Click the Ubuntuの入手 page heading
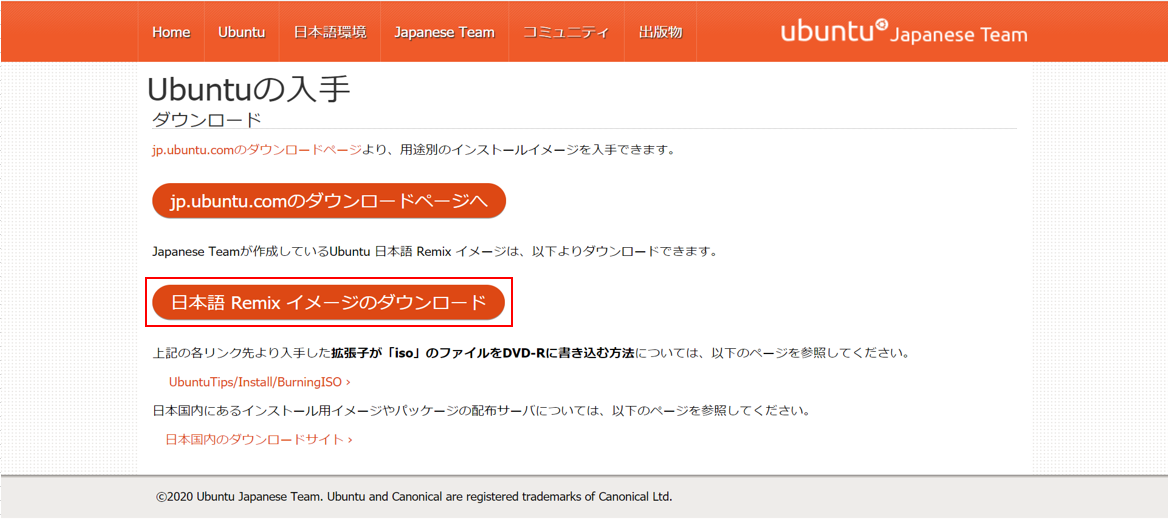Viewport: 1168px width, 527px height. tap(249, 89)
